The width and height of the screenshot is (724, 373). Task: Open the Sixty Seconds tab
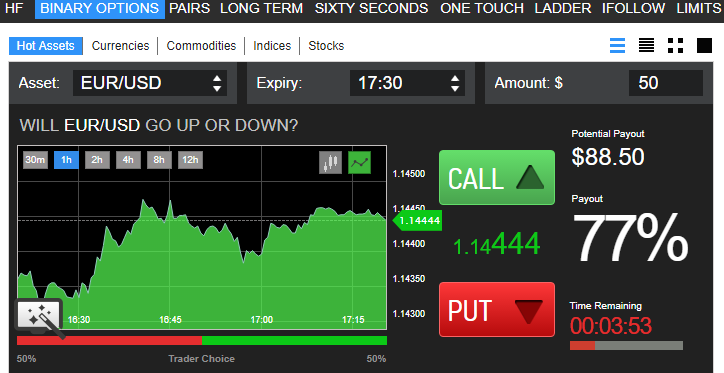point(371,8)
